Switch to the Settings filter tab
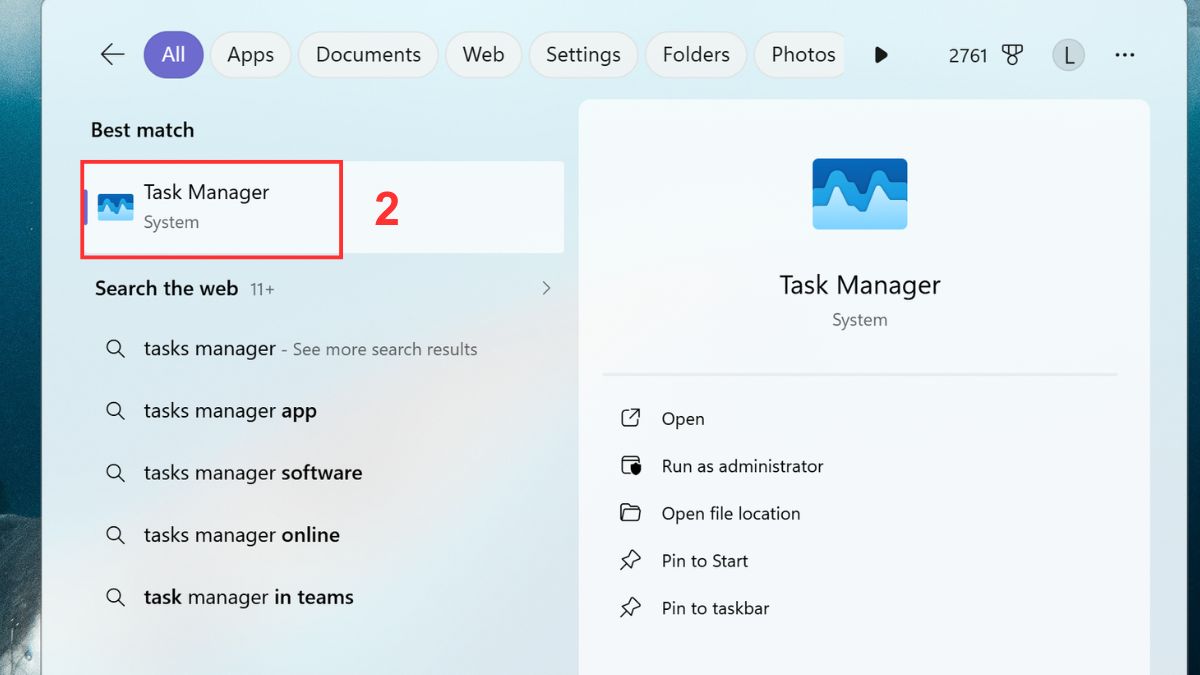Image resolution: width=1200 pixels, height=675 pixels. tap(583, 55)
